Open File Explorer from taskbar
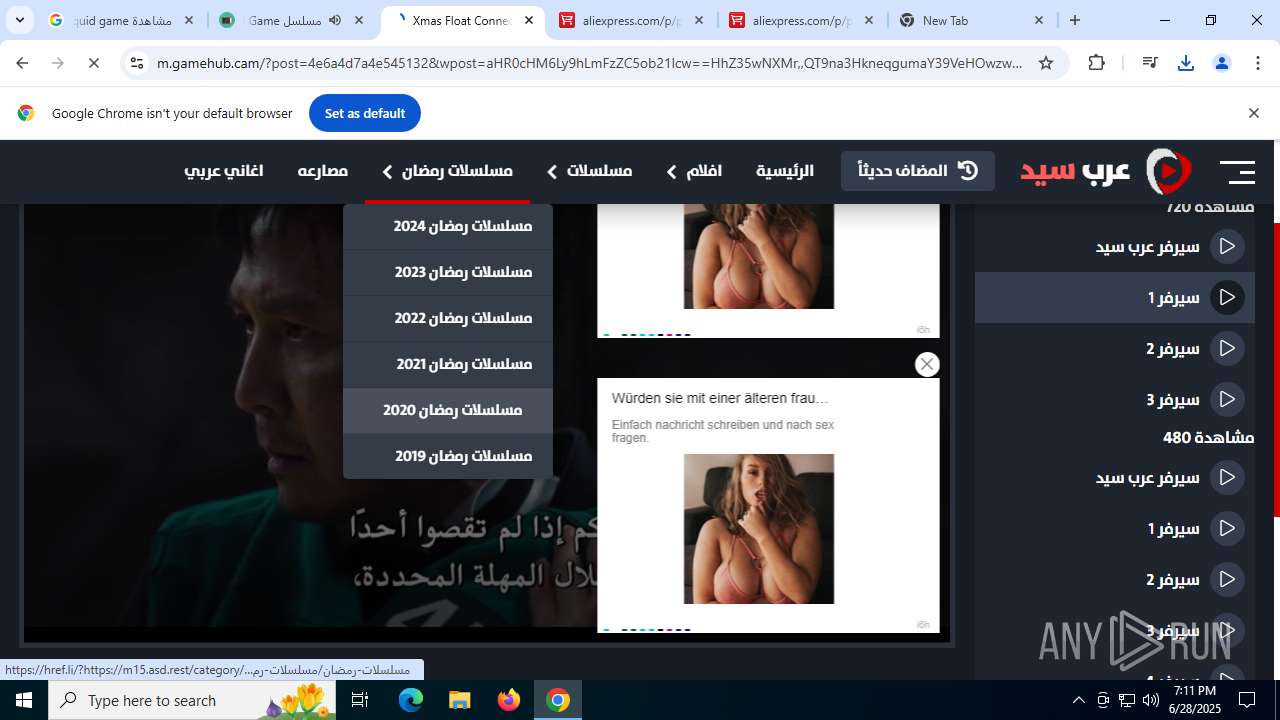 tap(459, 700)
